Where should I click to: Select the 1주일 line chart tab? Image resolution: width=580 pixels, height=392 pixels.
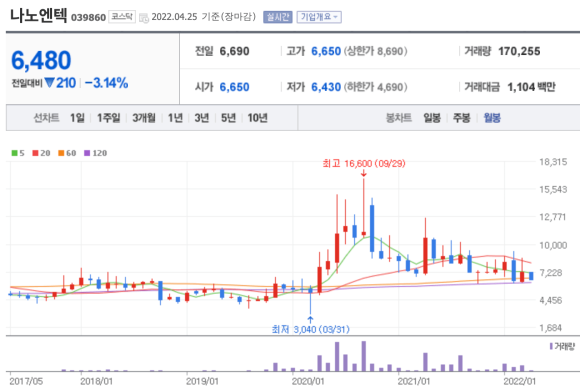tap(108, 118)
